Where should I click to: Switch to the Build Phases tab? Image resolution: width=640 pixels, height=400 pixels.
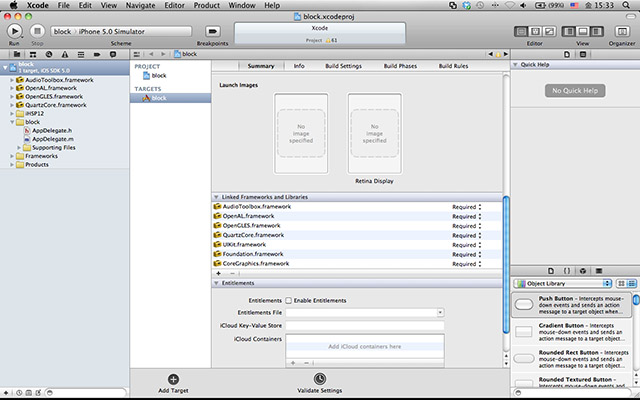point(400,66)
